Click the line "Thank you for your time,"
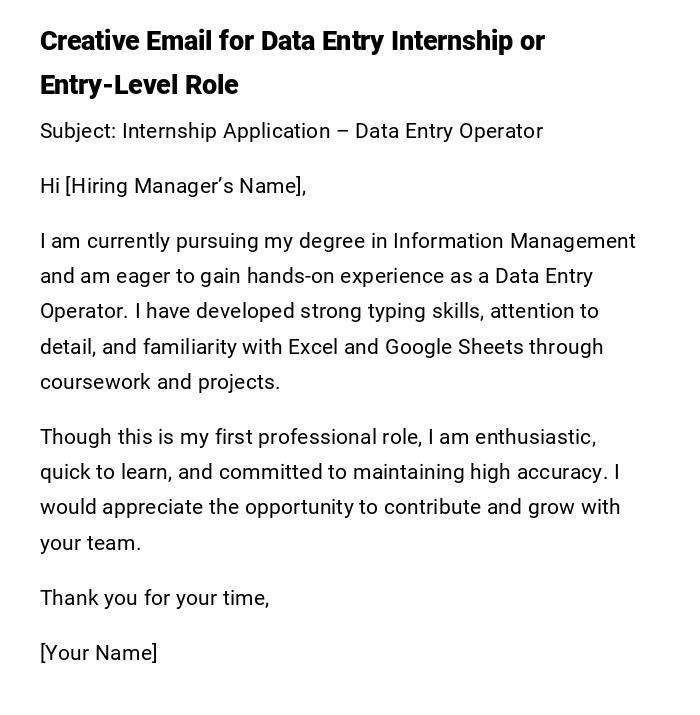700x715 pixels. click(155, 598)
